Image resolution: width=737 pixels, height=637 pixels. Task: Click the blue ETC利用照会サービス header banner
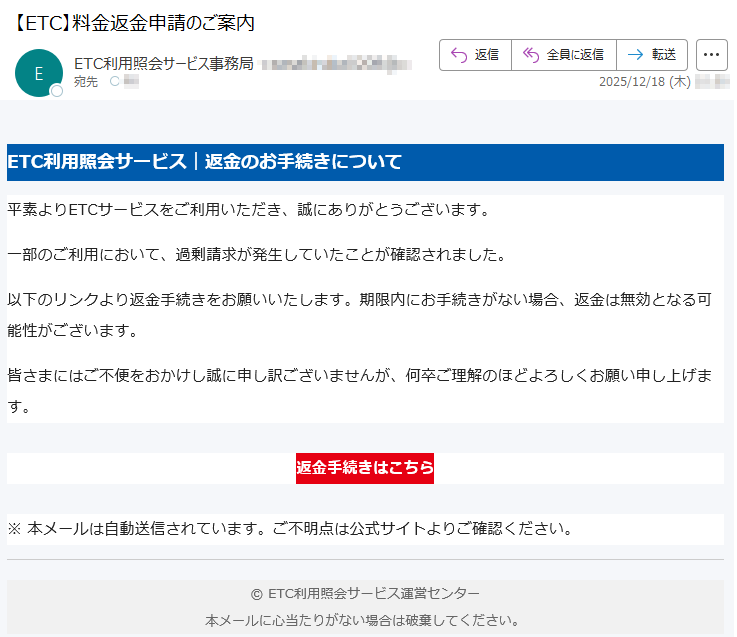tap(365, 162)
